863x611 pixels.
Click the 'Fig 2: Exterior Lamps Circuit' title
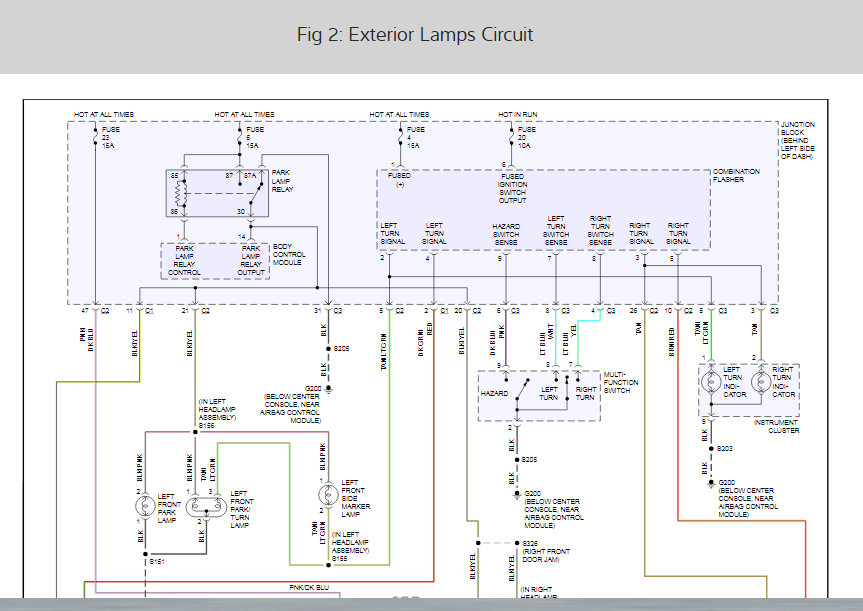click(415, 35)
